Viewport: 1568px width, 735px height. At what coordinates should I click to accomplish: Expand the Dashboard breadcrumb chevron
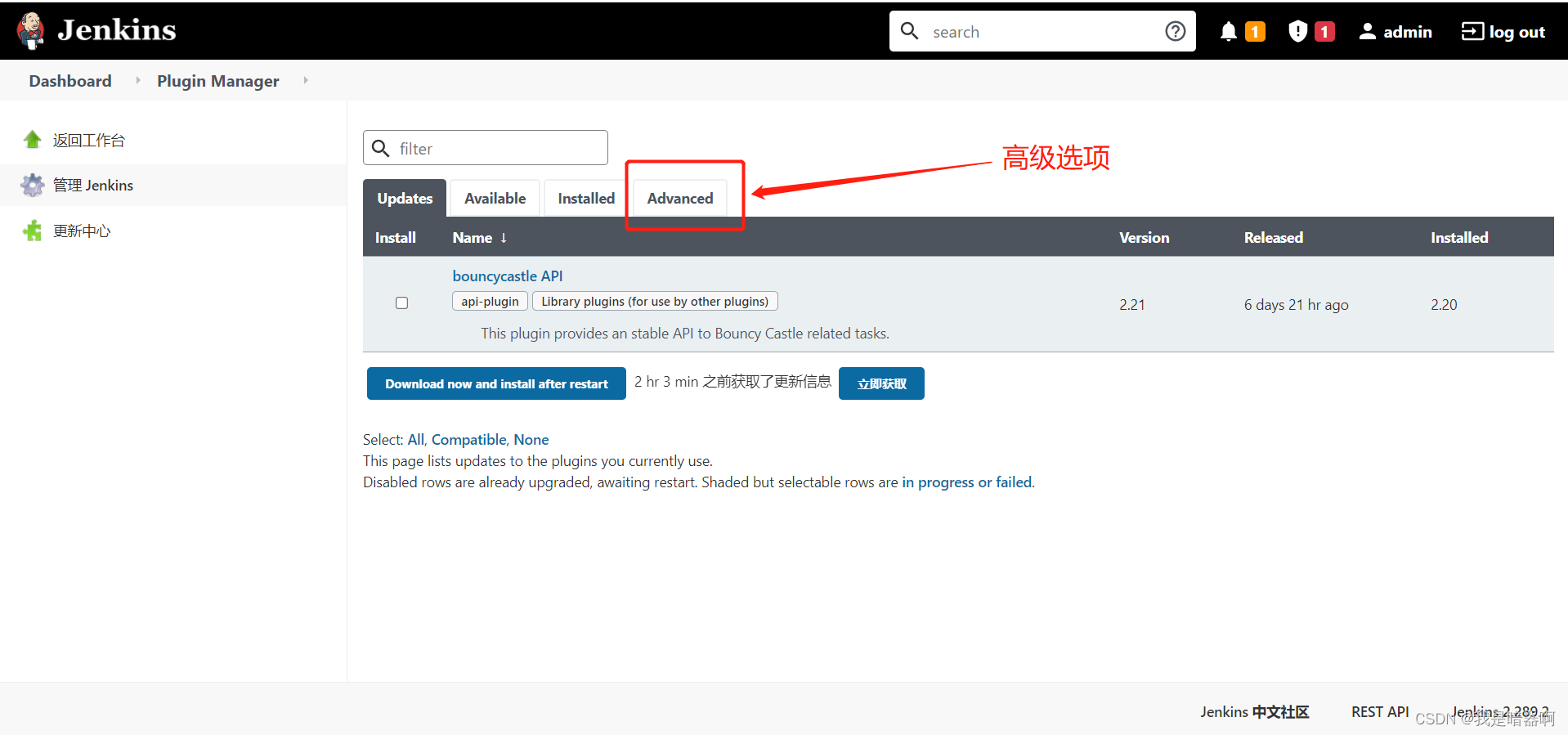point(137,80)
